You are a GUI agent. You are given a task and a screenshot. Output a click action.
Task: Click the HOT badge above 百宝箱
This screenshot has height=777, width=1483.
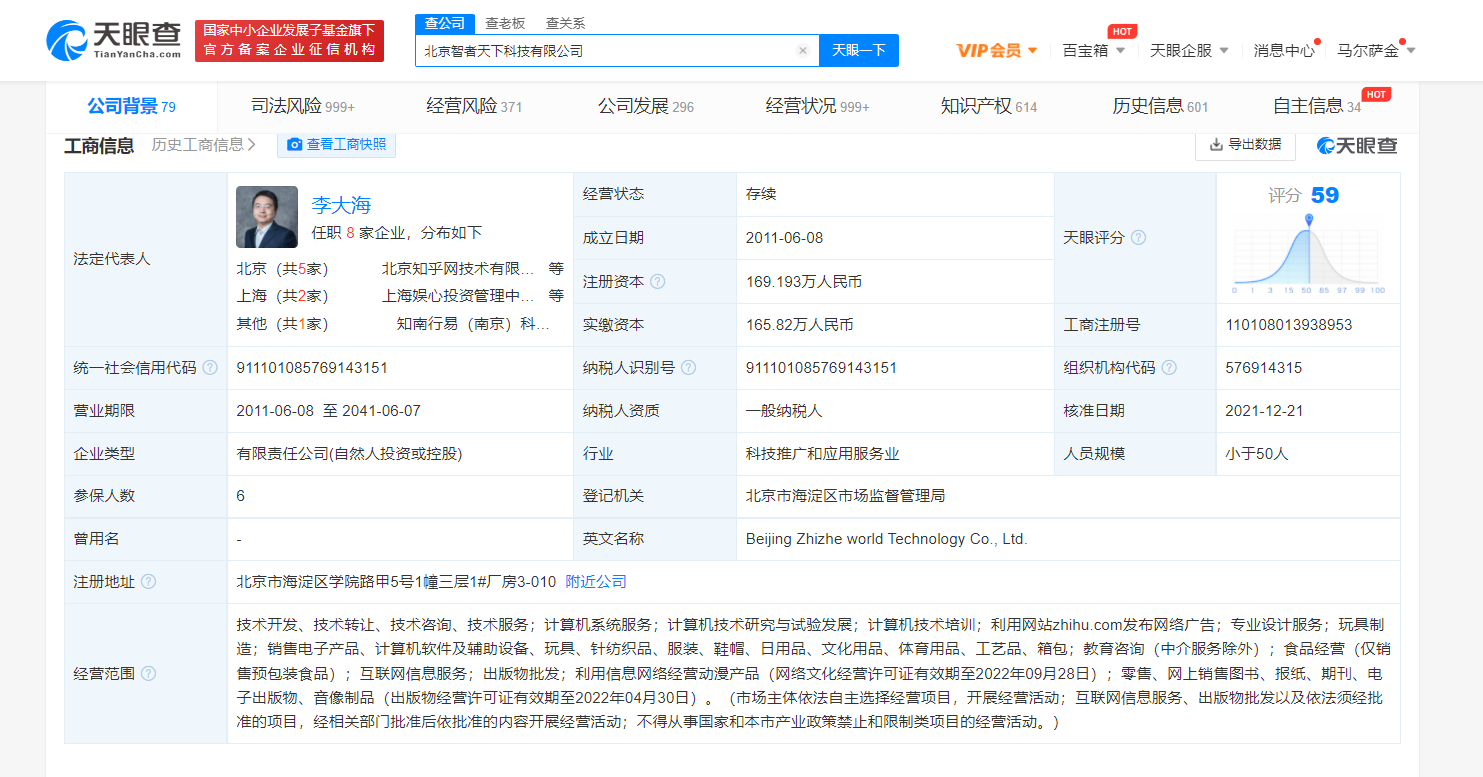[1122, 31]
